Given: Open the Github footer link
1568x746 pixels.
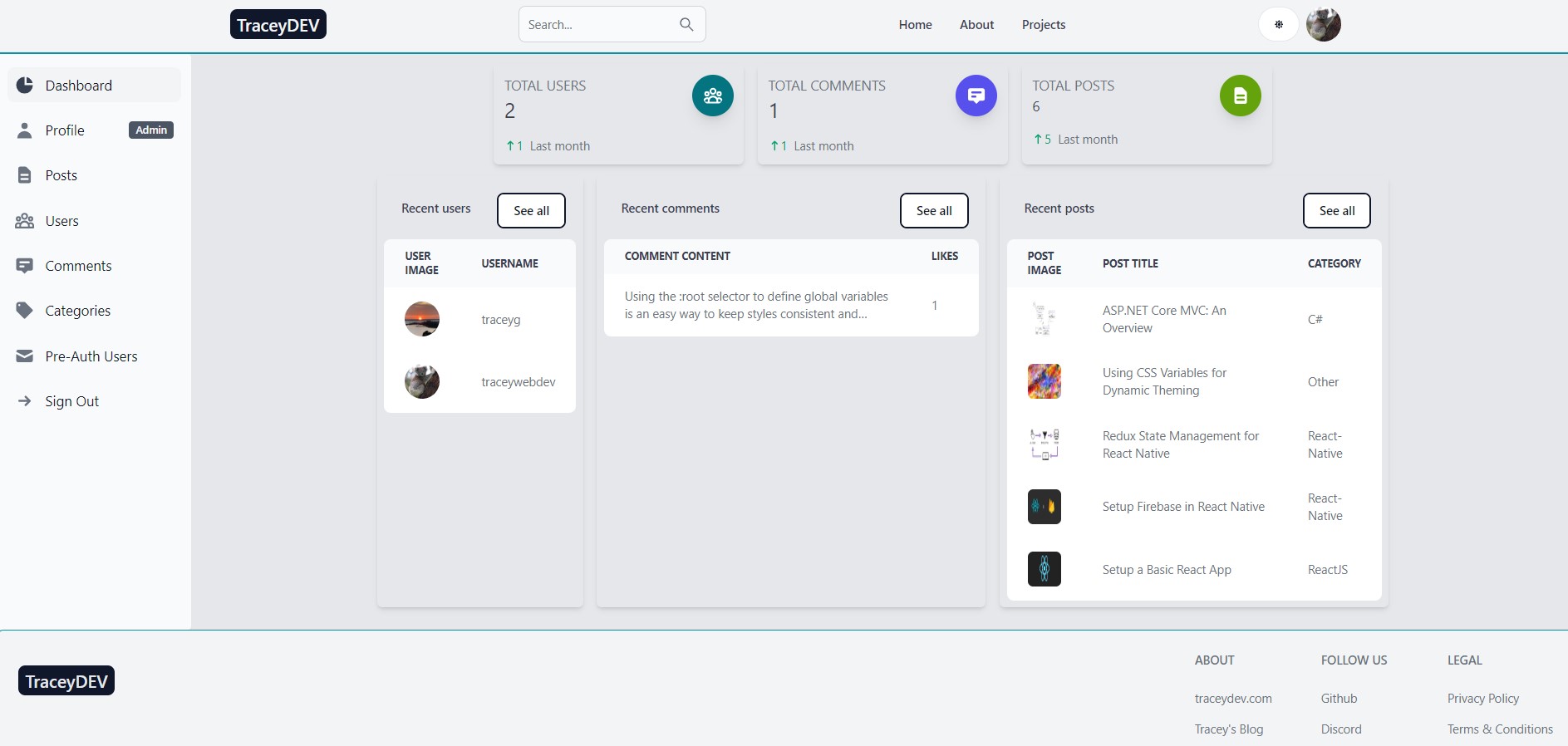Looking at the screenshot, I should [x=1339, y=699].
